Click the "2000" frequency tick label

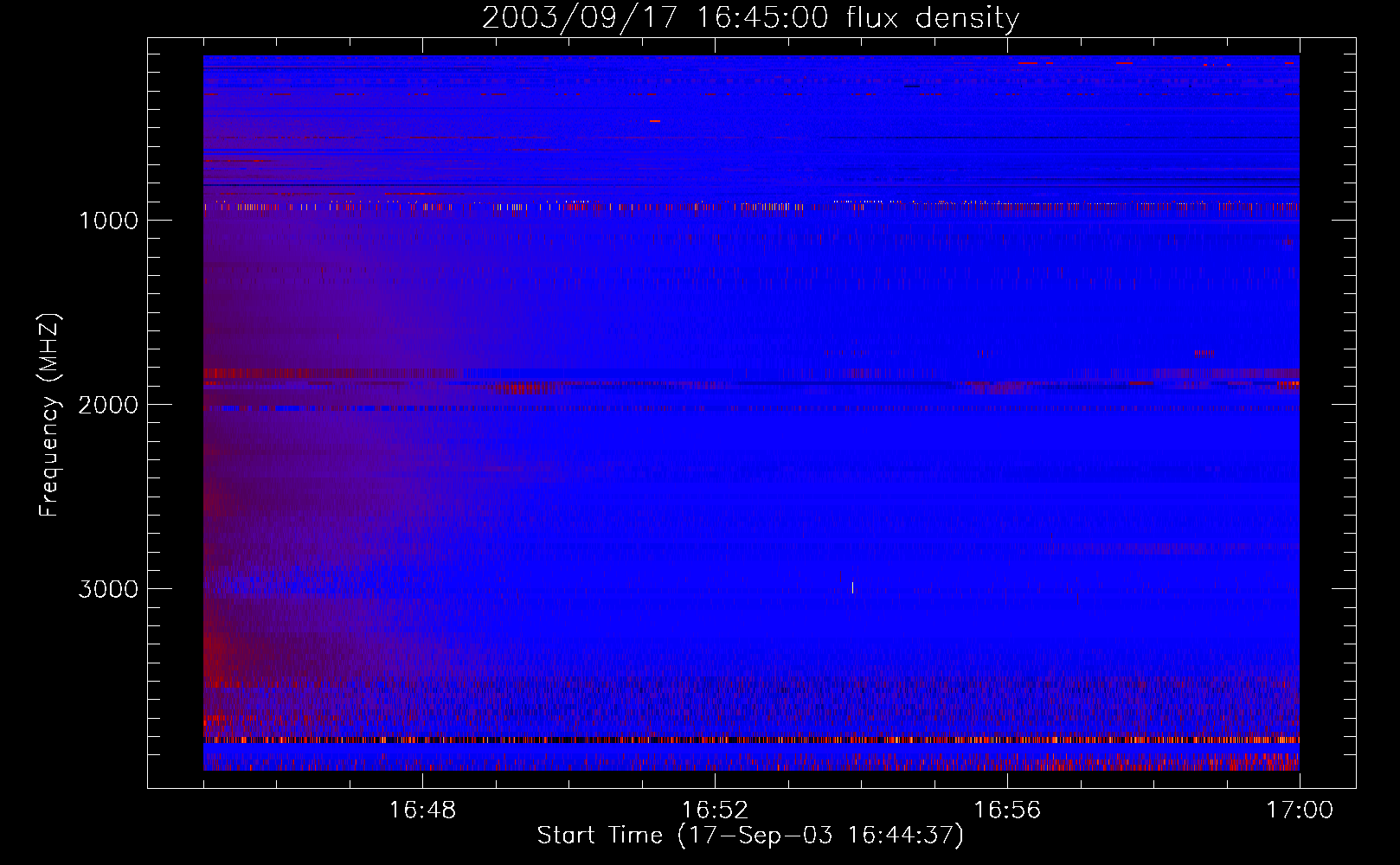(108, 405)
